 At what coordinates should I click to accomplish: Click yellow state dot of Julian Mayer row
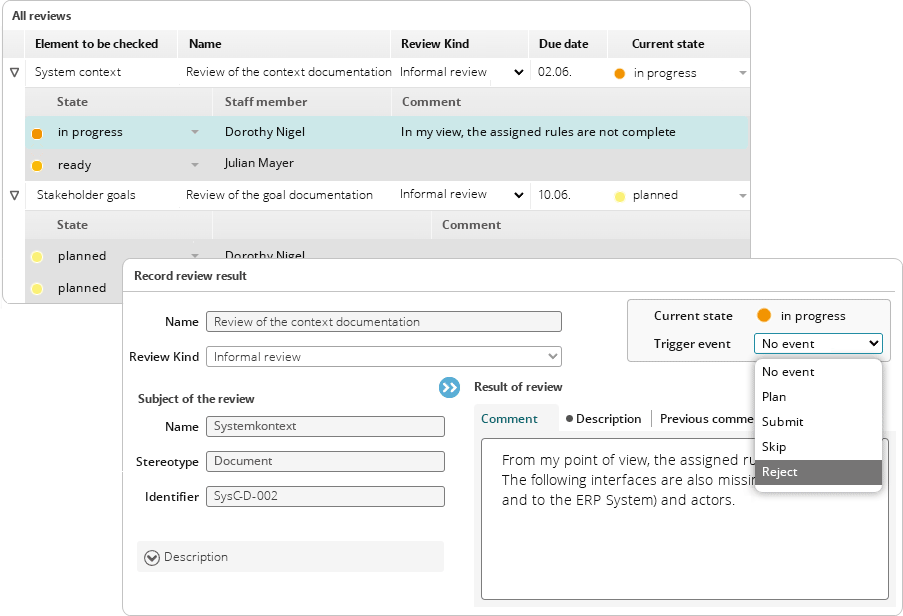click(37, 166)
